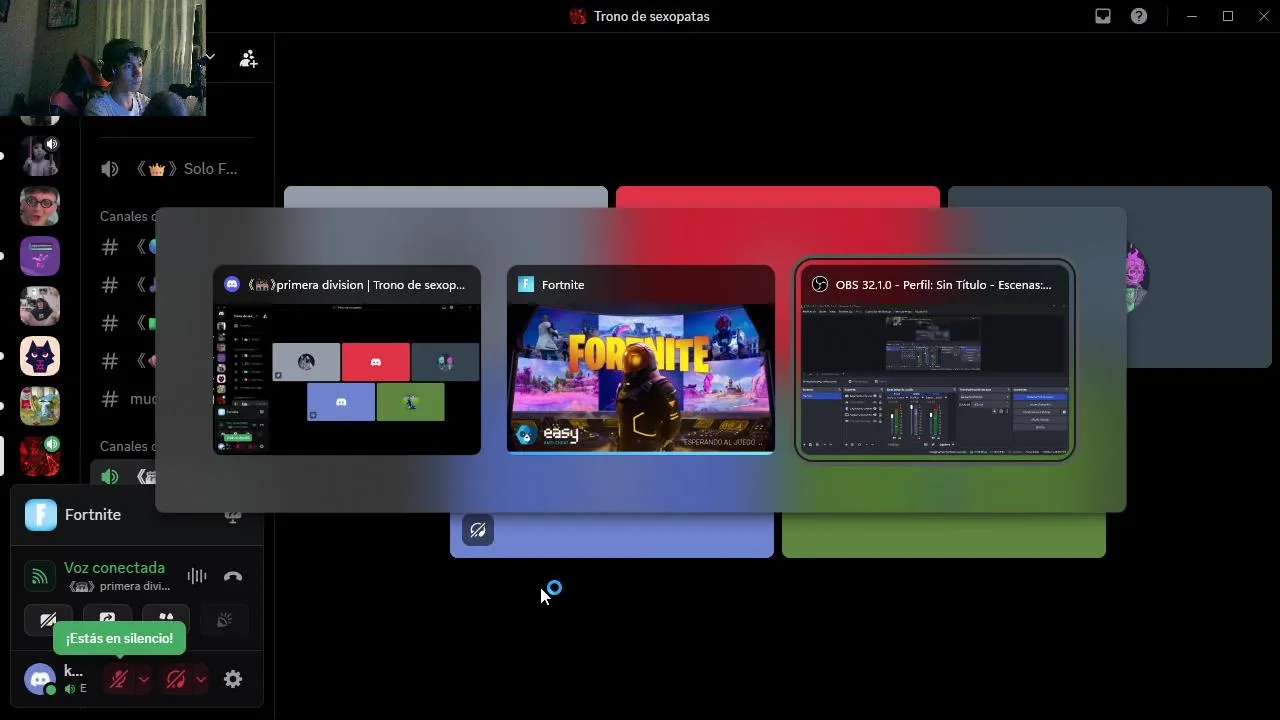Image resolution: width=1280 pixels, height=720 pixels.
Task: Click 'Voz conectada' status text
Action: (x=114, y=567)
